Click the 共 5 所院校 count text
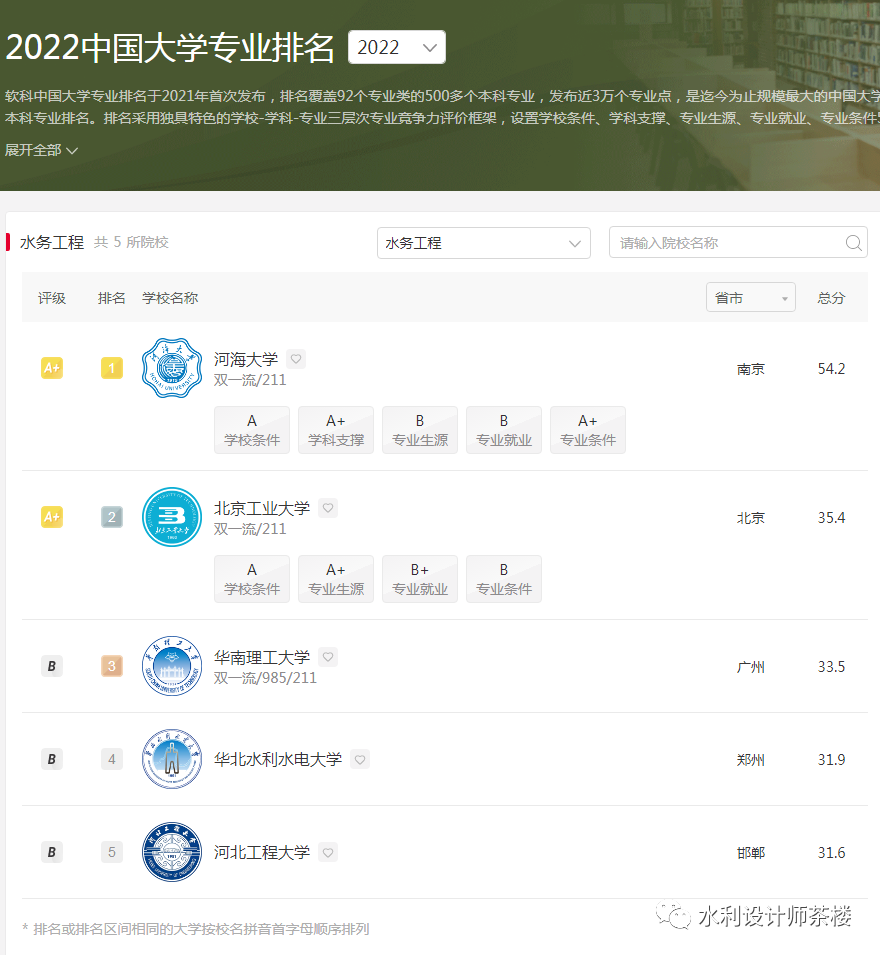Viewport: 880px width, 955px height. 131,242
